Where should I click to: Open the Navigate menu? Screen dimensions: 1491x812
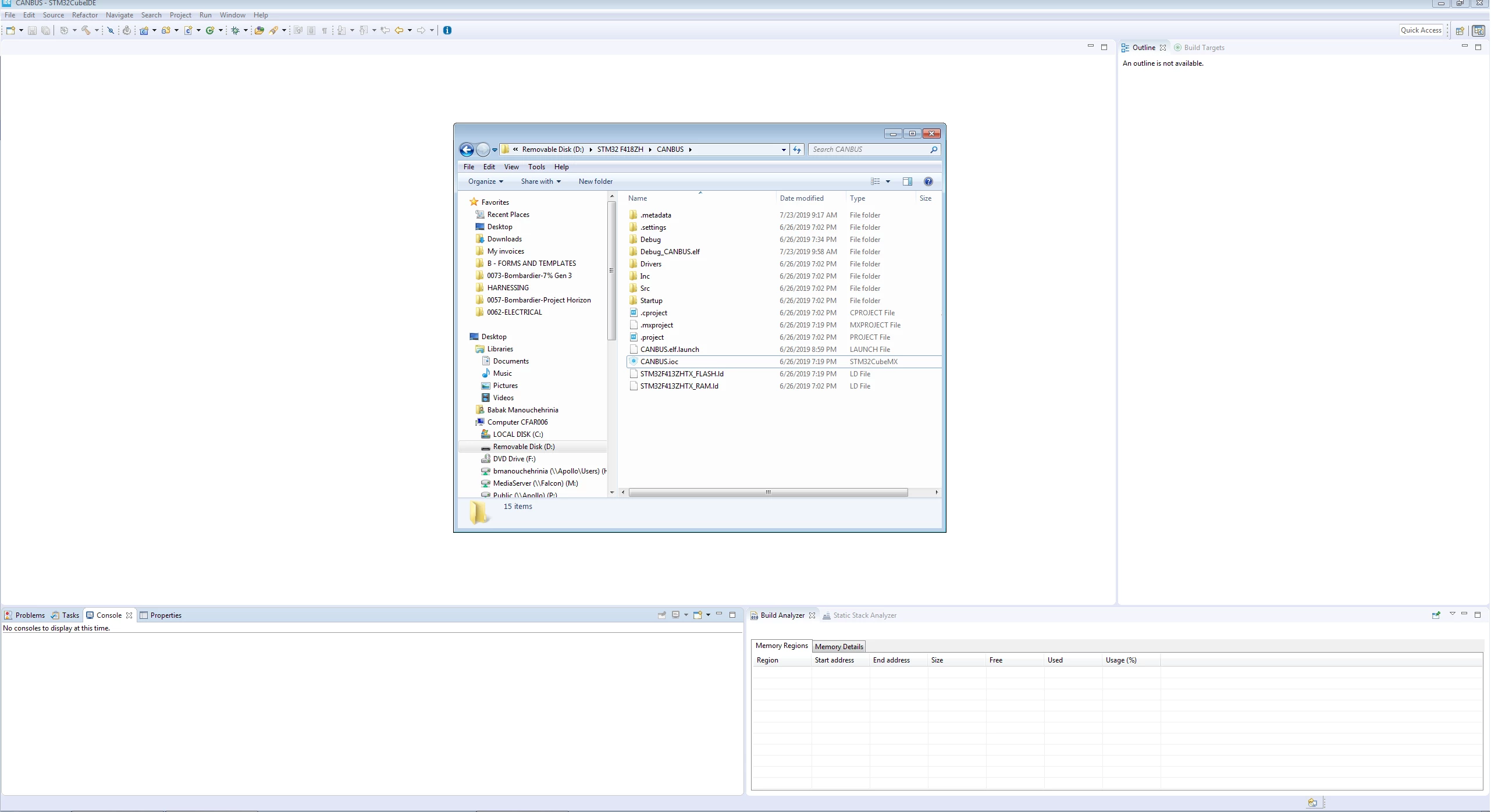point(119,15)
